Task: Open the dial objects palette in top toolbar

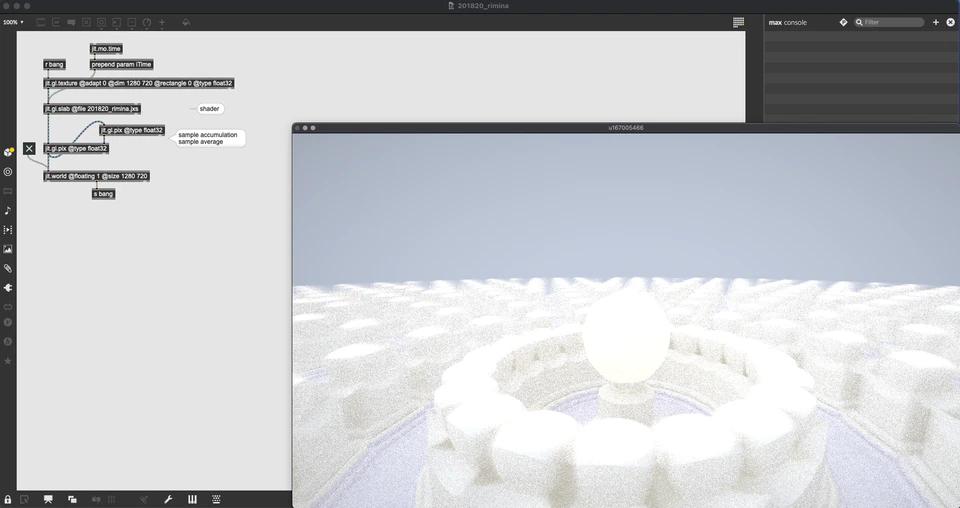Action: coord(147,22)
